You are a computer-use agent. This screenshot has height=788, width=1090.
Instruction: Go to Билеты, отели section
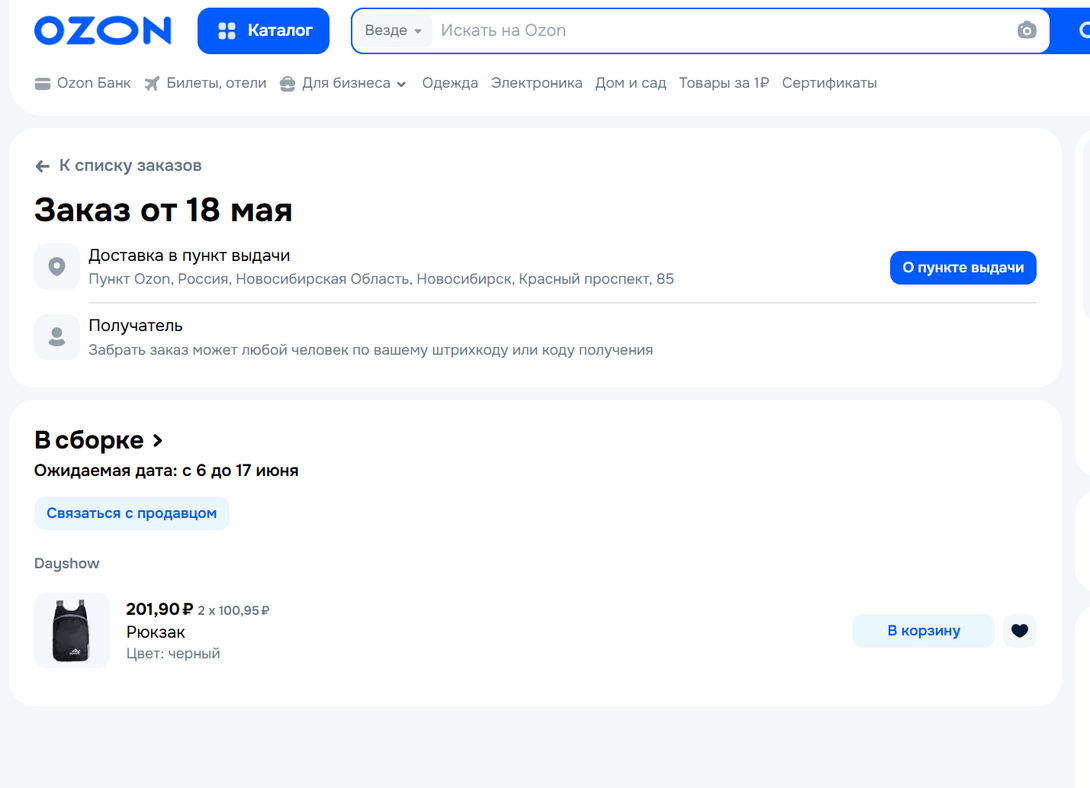tap(205, 83)
